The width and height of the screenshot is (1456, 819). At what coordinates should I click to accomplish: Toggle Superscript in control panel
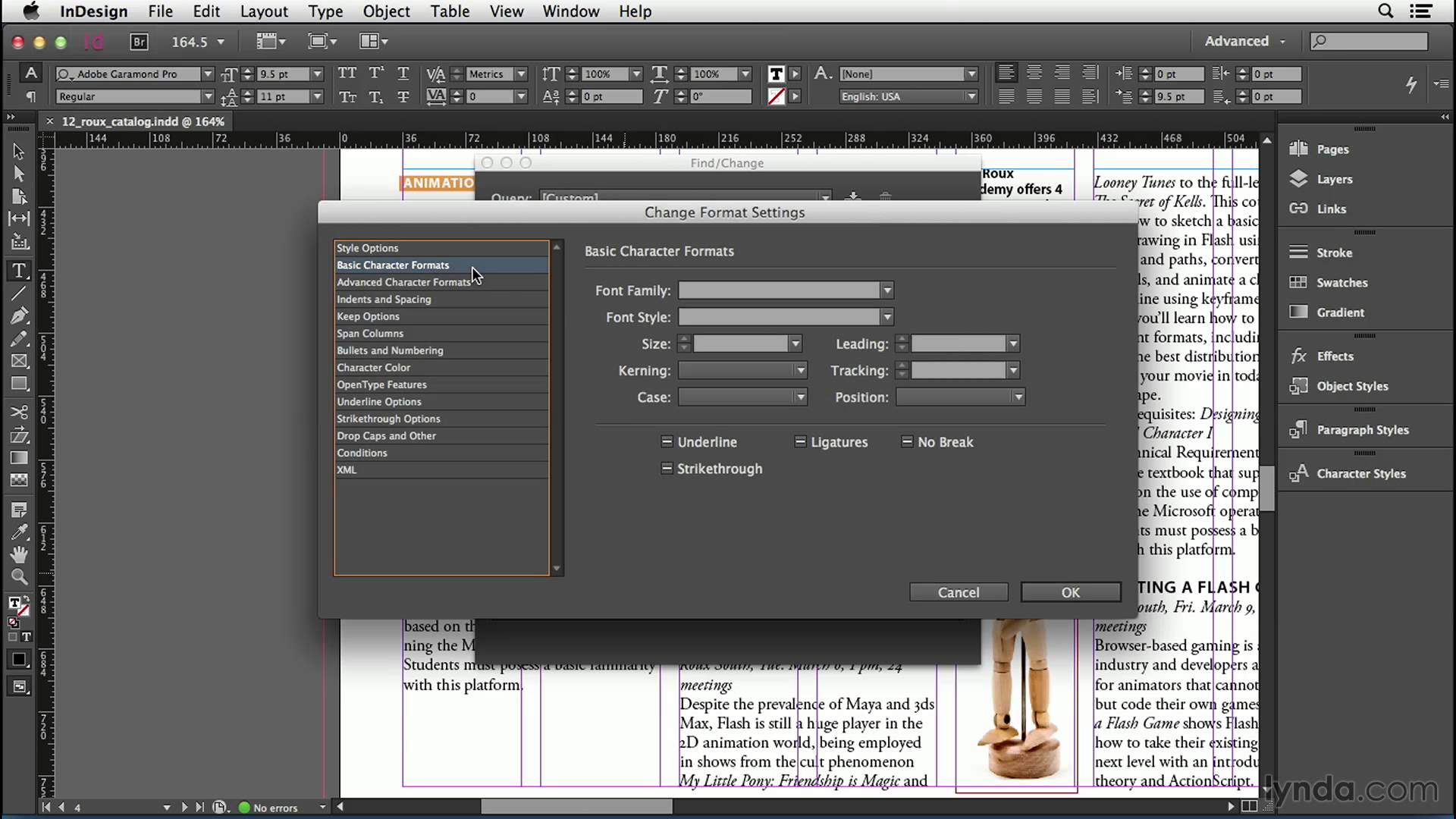375,74
